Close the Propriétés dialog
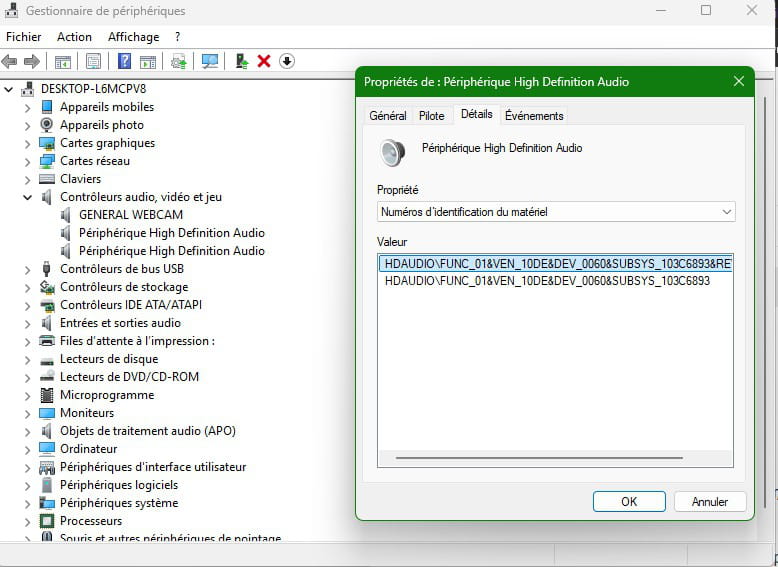Image resolution: width=778 pixels, height=567 pixels. pos(739,81)
